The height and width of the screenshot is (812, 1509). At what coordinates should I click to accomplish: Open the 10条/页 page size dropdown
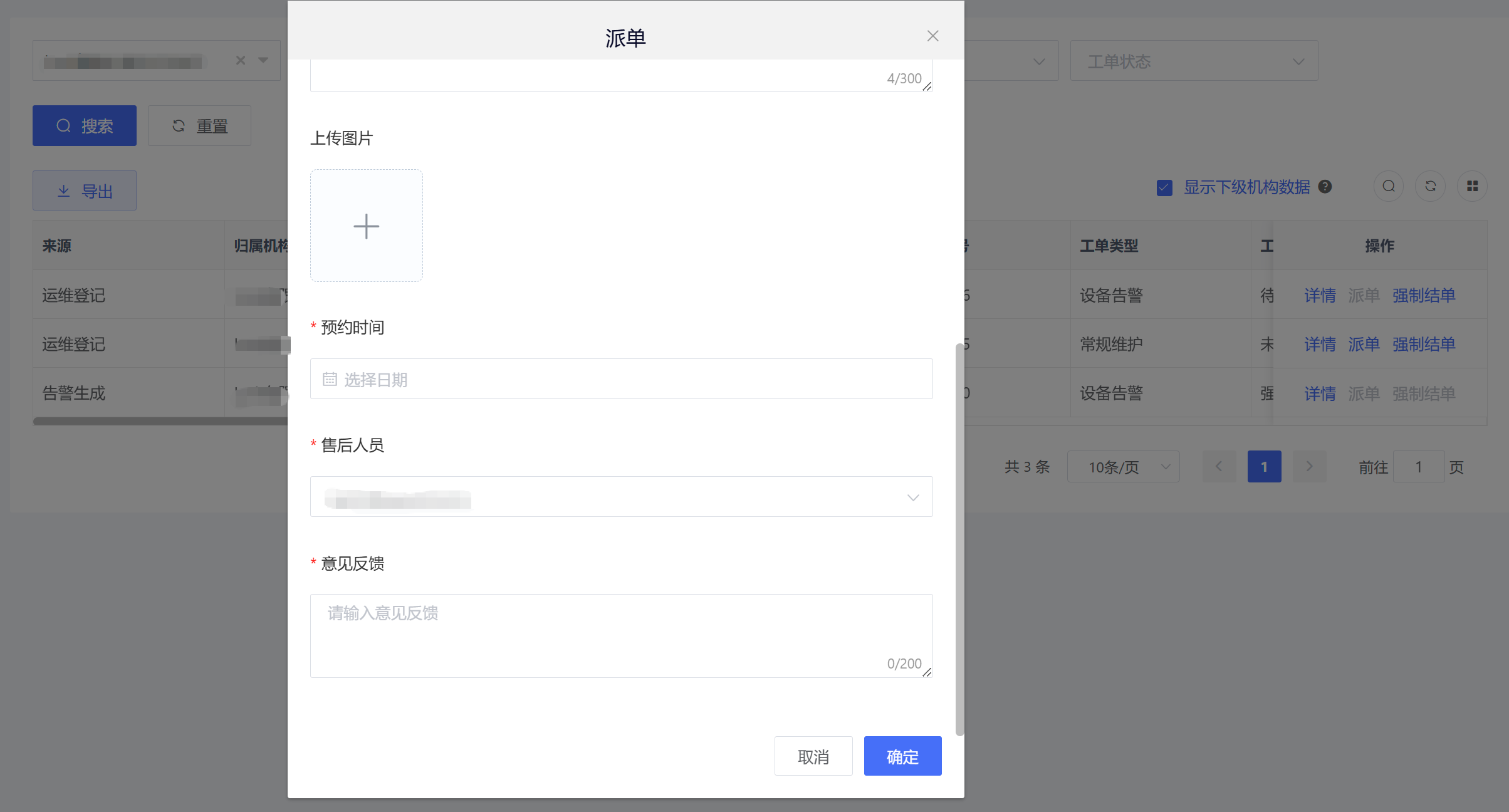pyautogui.click(x=1123, y=467)
